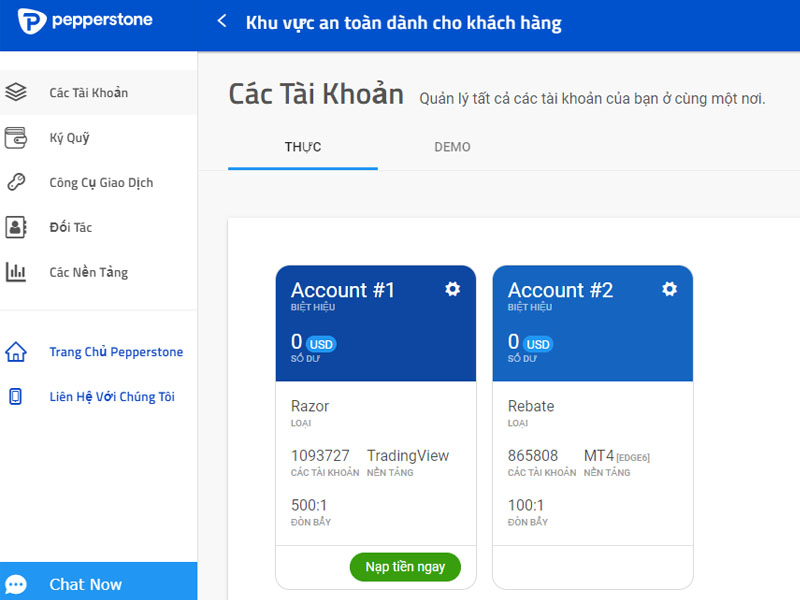Click the contact book icon for Đối Tác

(16, 227)
